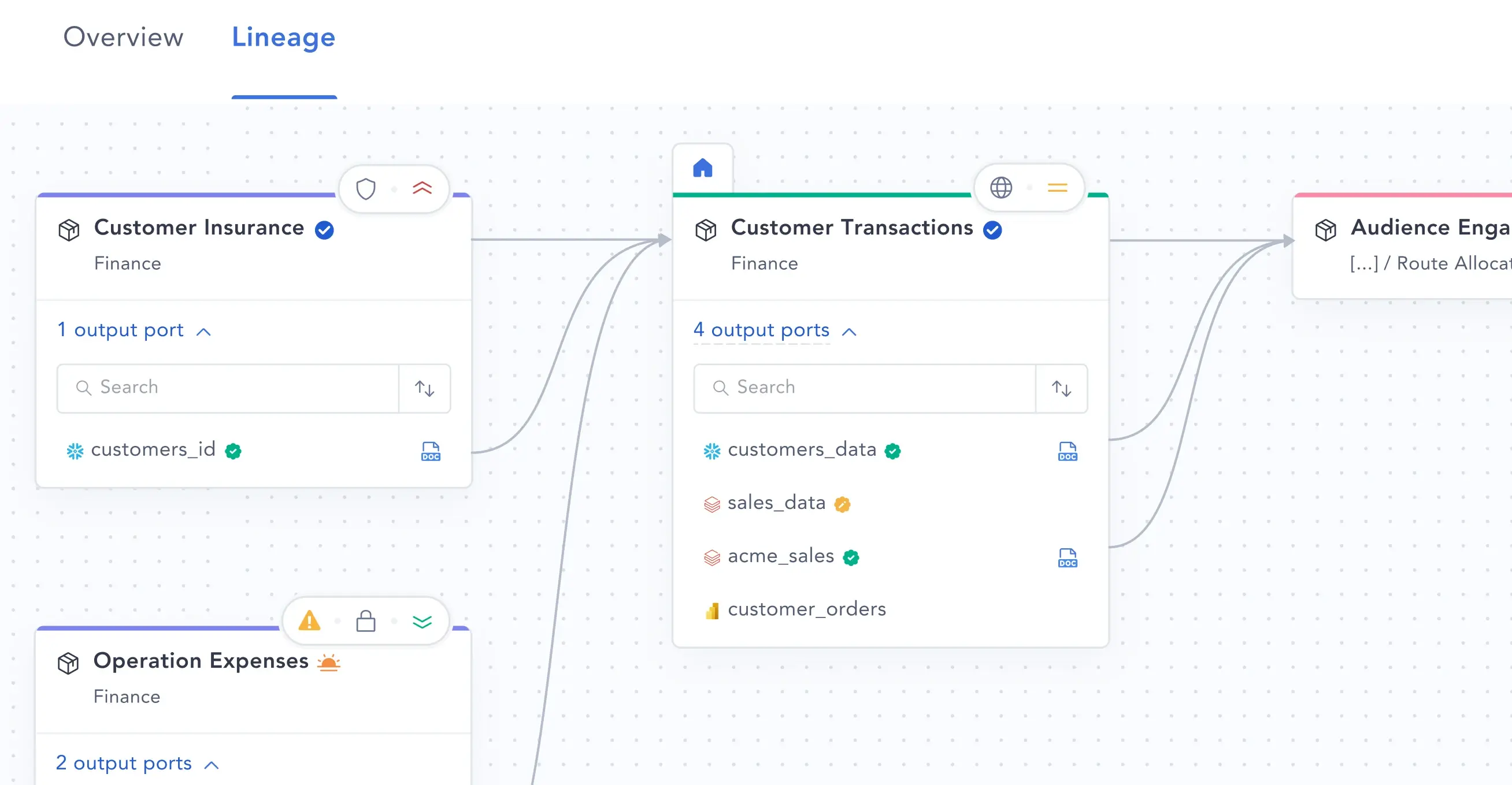Click the warning triangle on Operation Expenses
1512x785 pixels.
coord(309,621)
